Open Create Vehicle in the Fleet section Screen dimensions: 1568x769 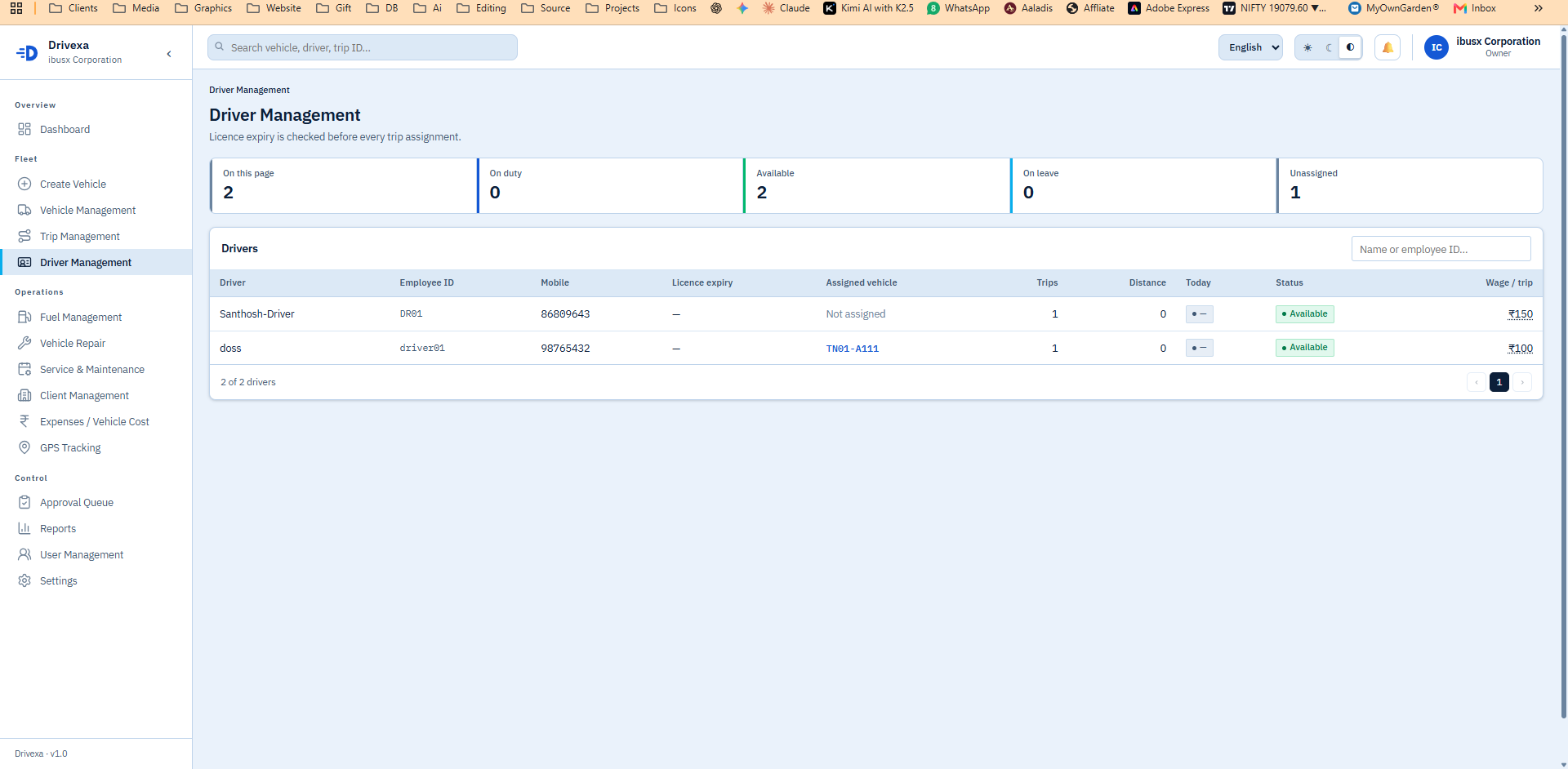point(96,184)
